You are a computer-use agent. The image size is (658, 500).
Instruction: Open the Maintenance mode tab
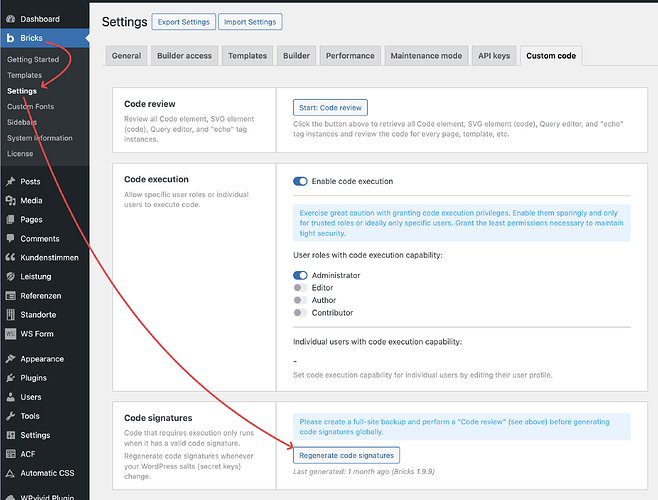coord(426,56)
